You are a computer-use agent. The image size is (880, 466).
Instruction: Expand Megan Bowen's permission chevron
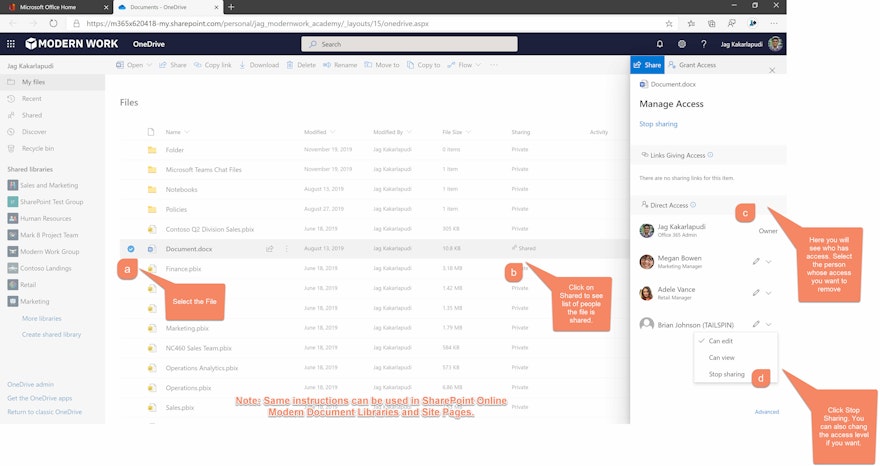pos(768,262)
